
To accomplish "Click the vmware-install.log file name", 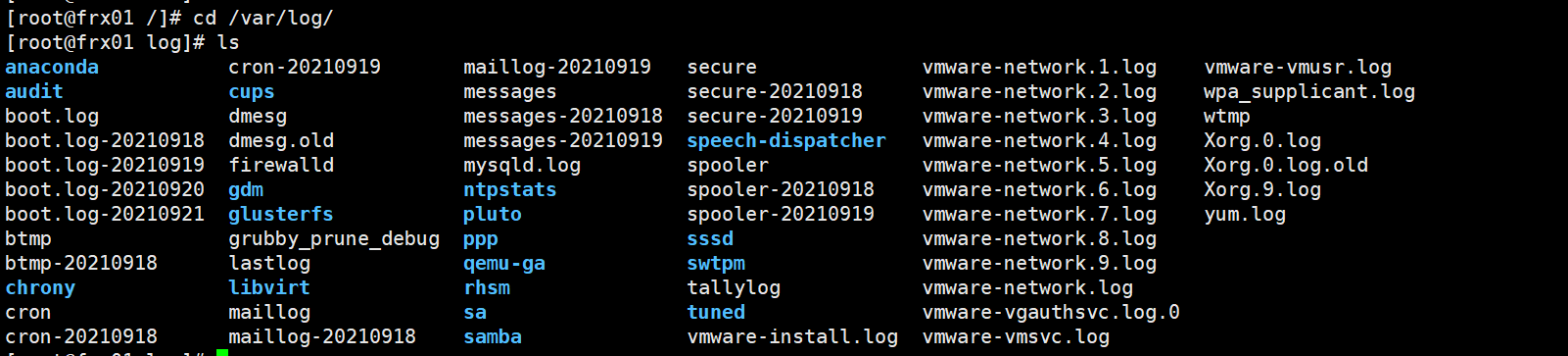I will pos(792,336).
